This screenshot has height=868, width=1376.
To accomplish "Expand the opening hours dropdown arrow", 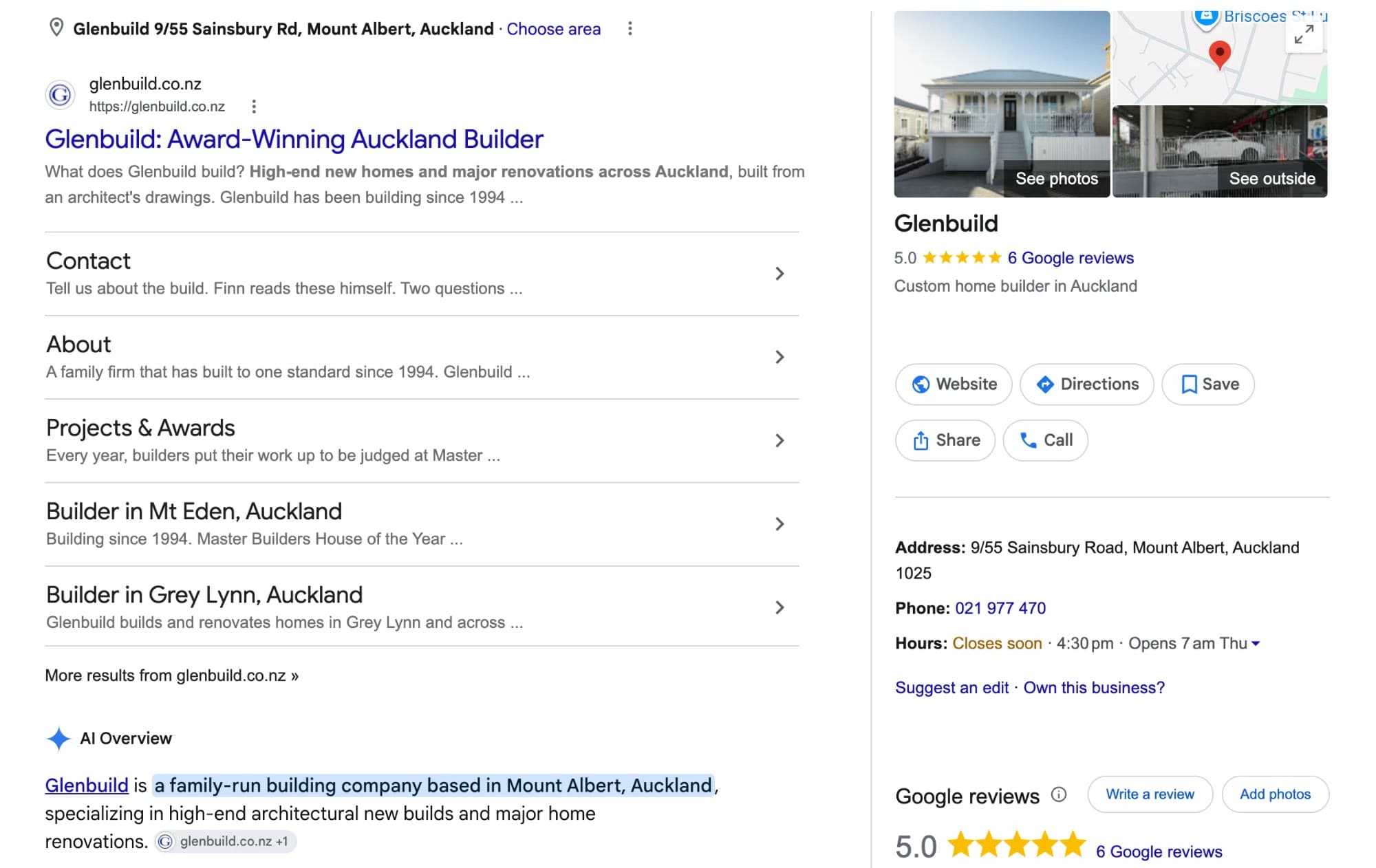I will pyautogui.click(x=1256, y=644).
